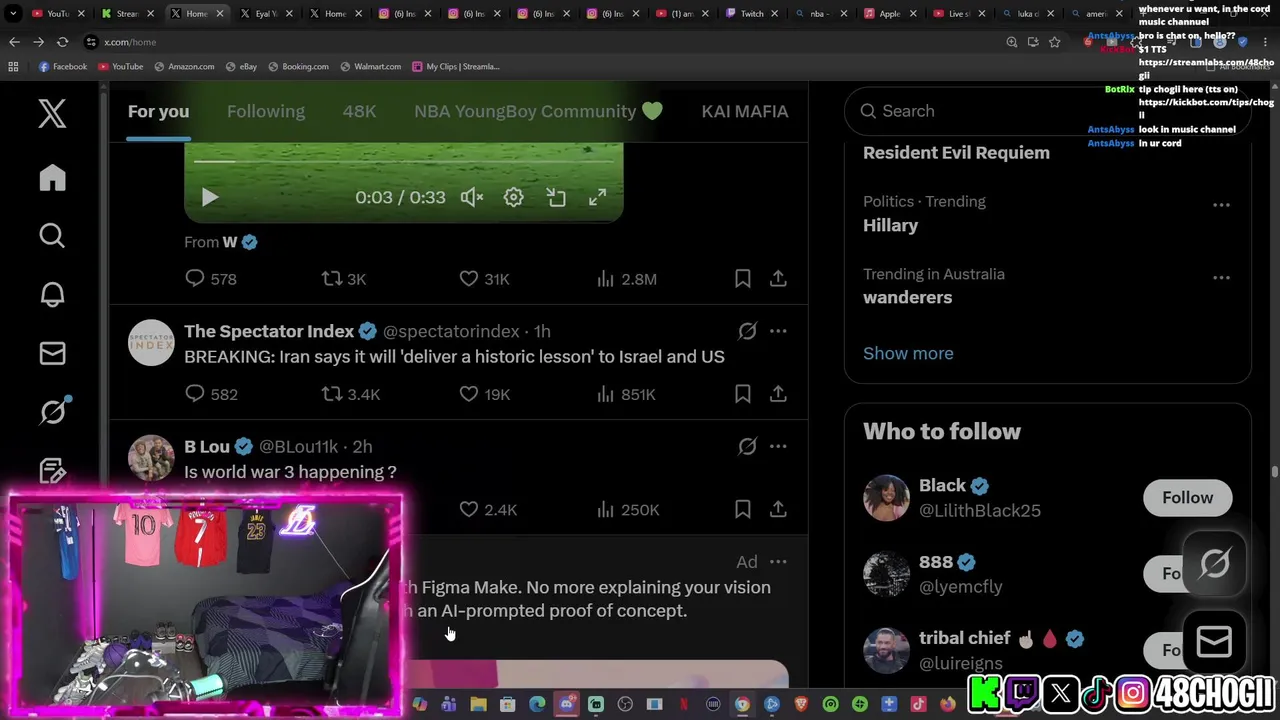Click the x.com/home address bar

(x=540, y=42)
